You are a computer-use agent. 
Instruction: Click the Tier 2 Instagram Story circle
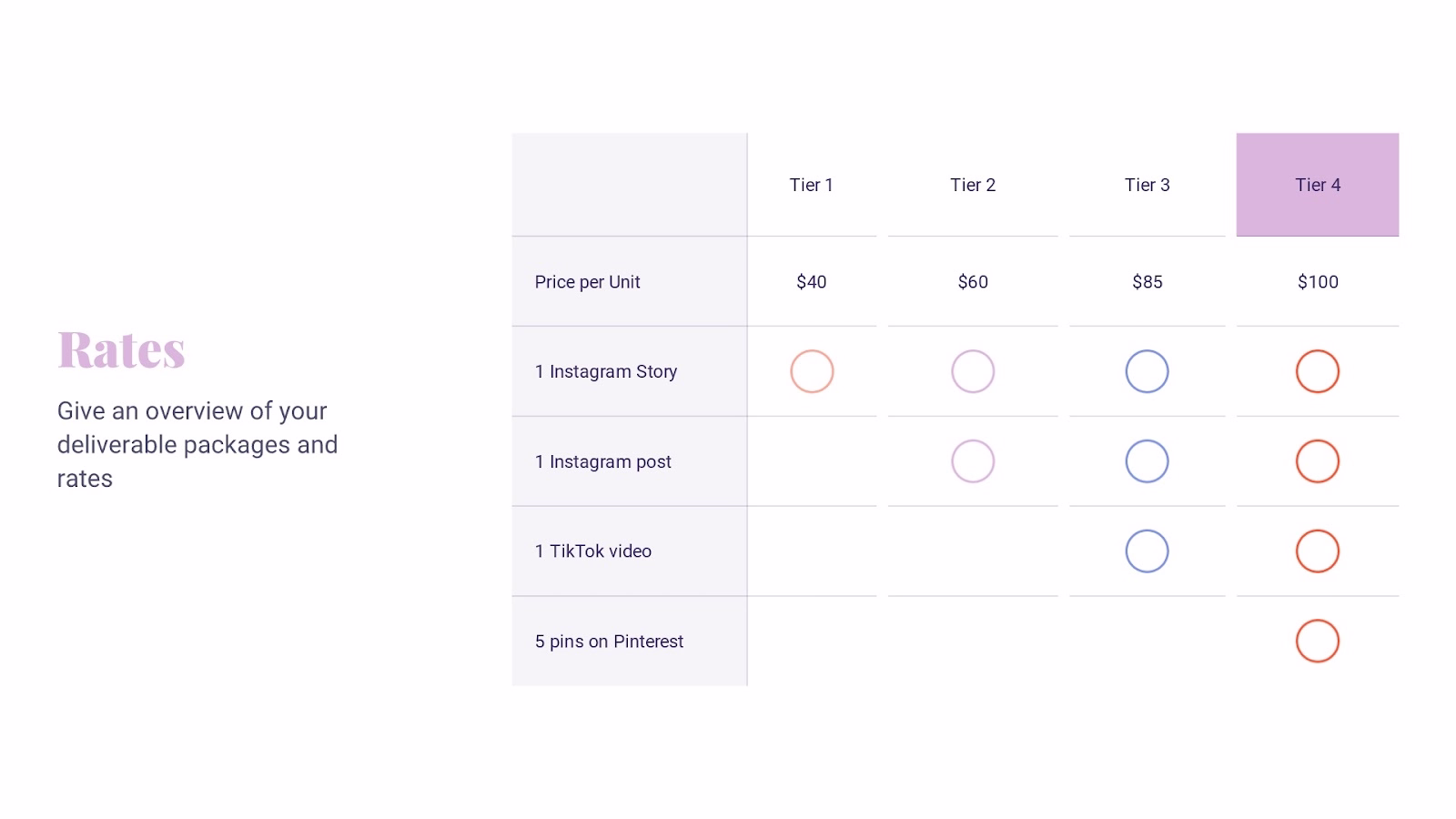pos(973,371)
